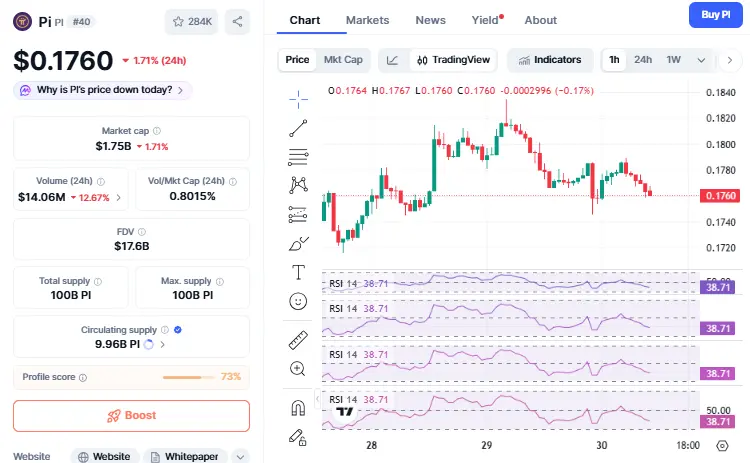
Task: Select the horizontal lines Fibonacci tool
Action: (298, 157)
